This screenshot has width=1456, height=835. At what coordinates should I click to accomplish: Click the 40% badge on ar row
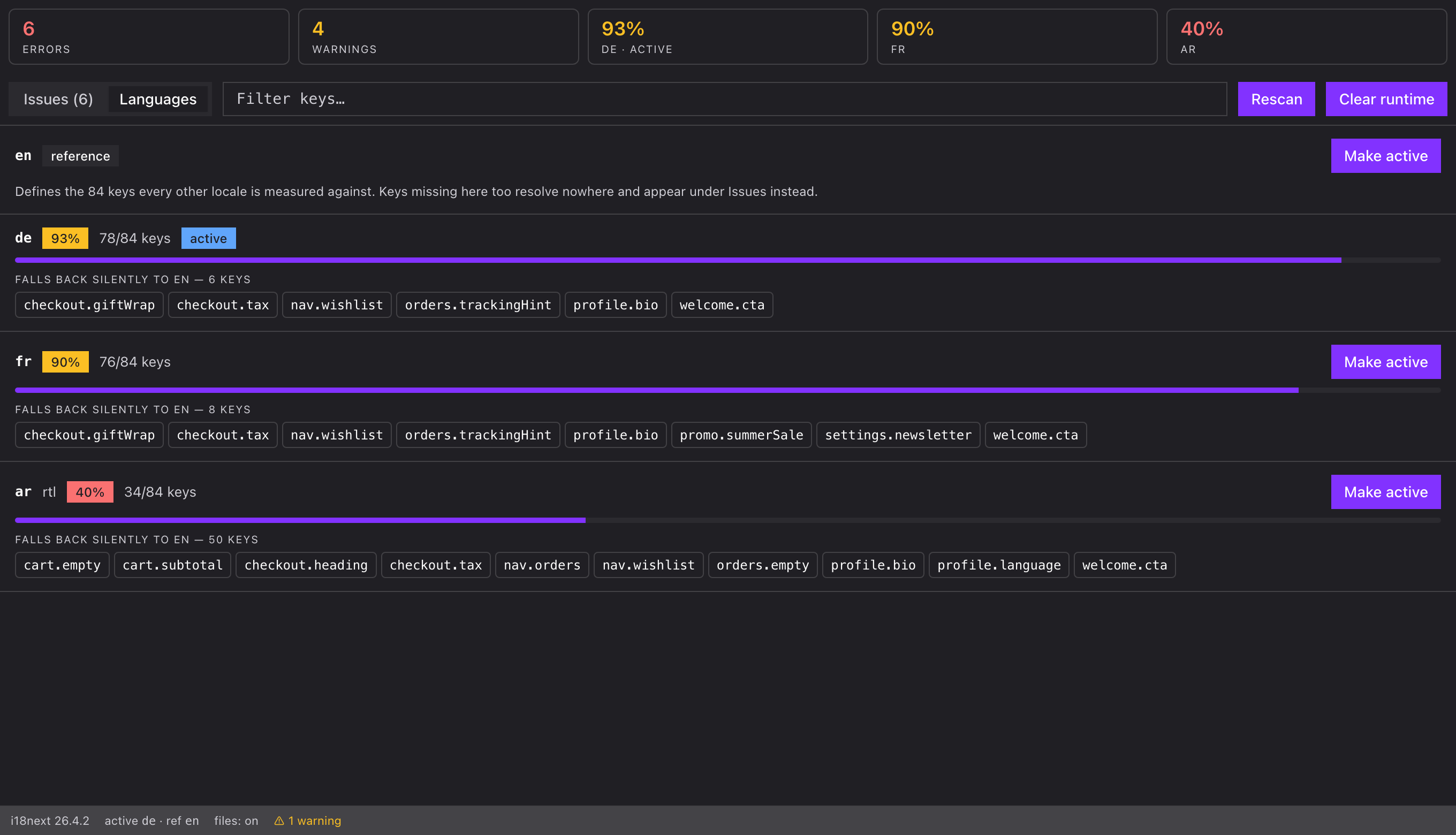90,492
